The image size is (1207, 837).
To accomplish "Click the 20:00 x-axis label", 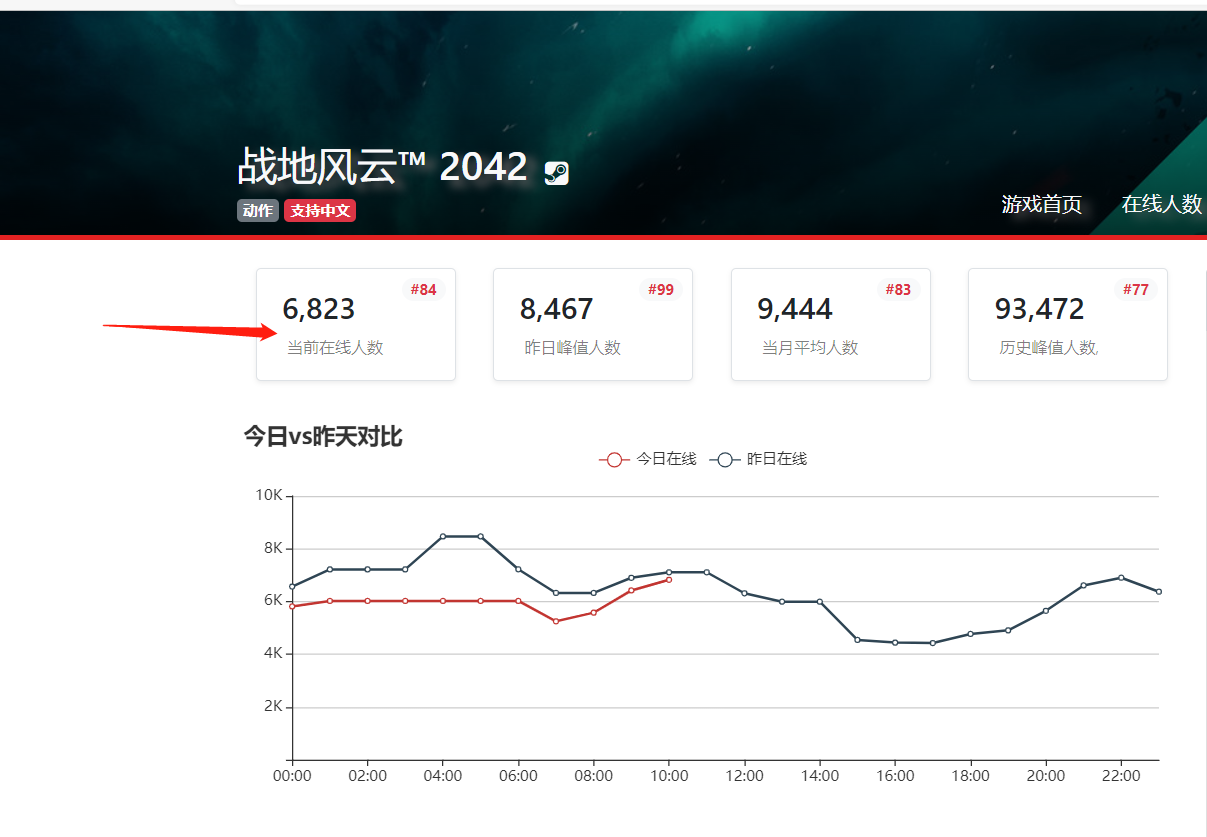I will coord(1046,776).
